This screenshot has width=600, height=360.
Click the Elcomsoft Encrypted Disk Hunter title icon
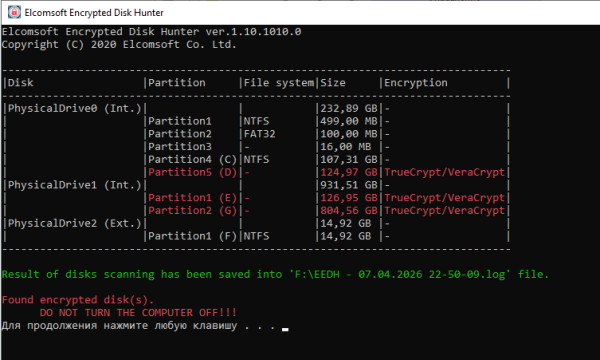click(x=14, y=12)
